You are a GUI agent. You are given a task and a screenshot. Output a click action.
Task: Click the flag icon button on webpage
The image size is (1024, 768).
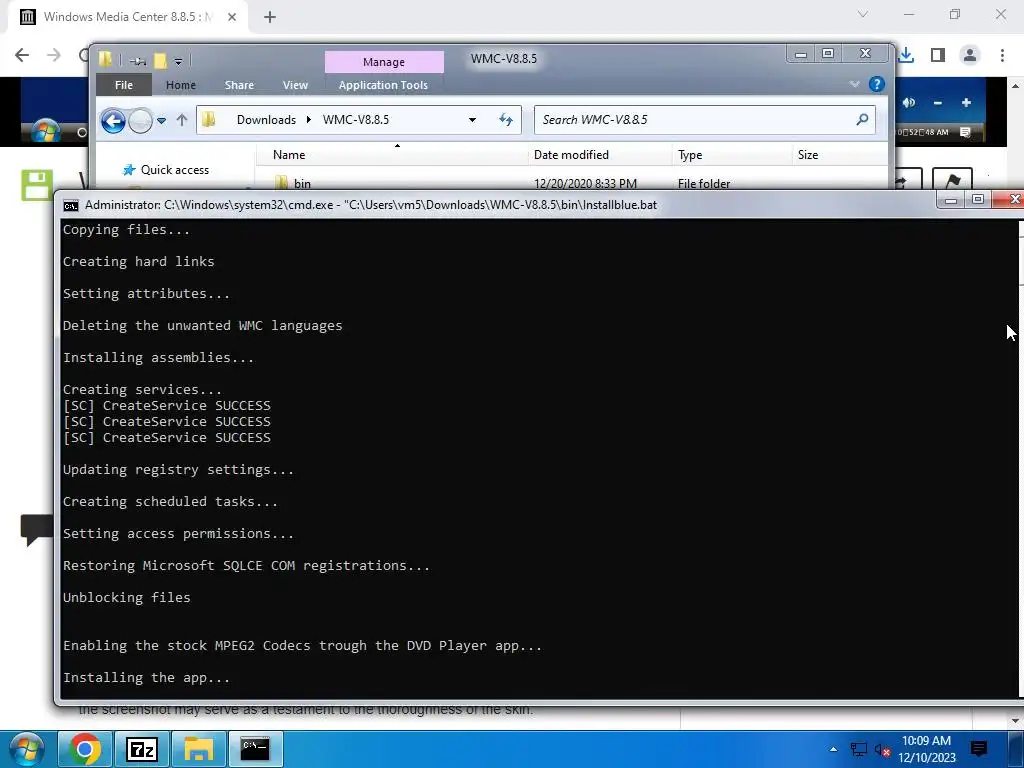952,180
